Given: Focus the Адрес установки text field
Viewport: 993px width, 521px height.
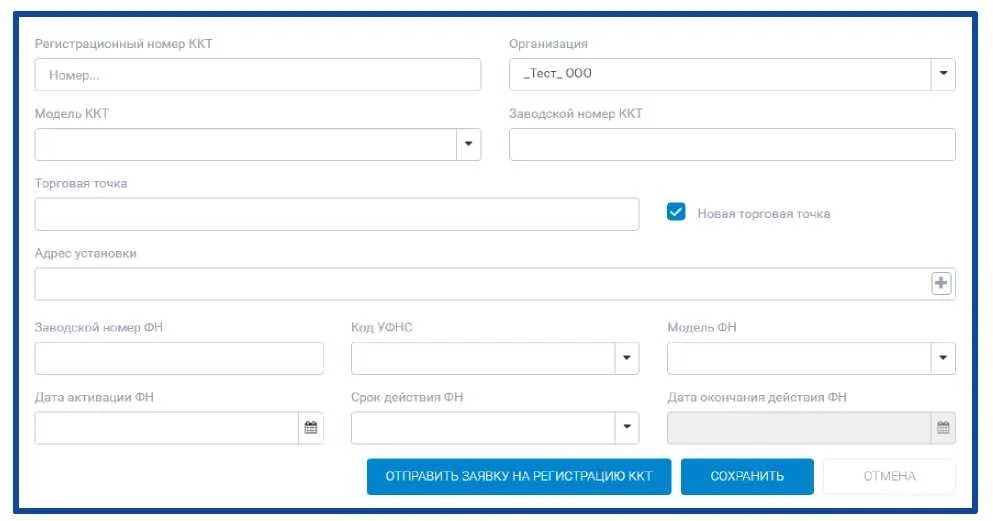Looking at the screenshot, I should [483, 284].
